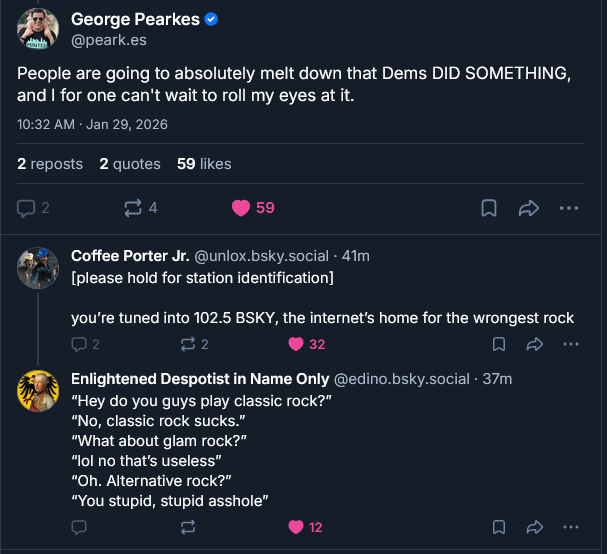Open the 59 likes list
This screenshot has width=607, height=554.
point(203,164)
